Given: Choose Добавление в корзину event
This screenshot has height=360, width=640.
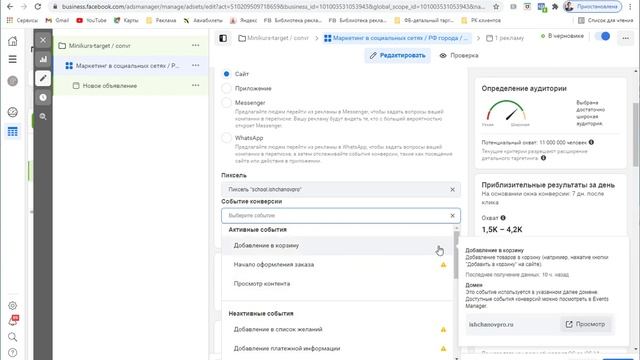Looking at the screenshot, I should [338, 246].
